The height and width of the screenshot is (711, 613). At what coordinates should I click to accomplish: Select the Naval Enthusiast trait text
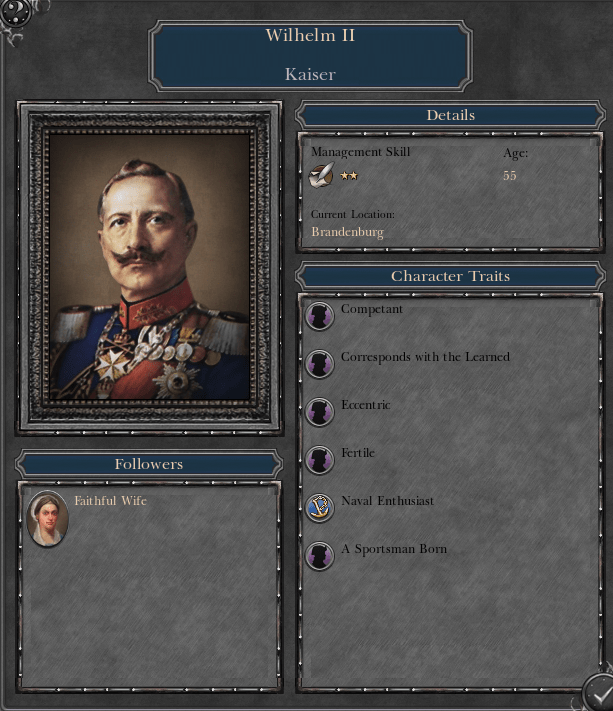click(x=387, y=501)
